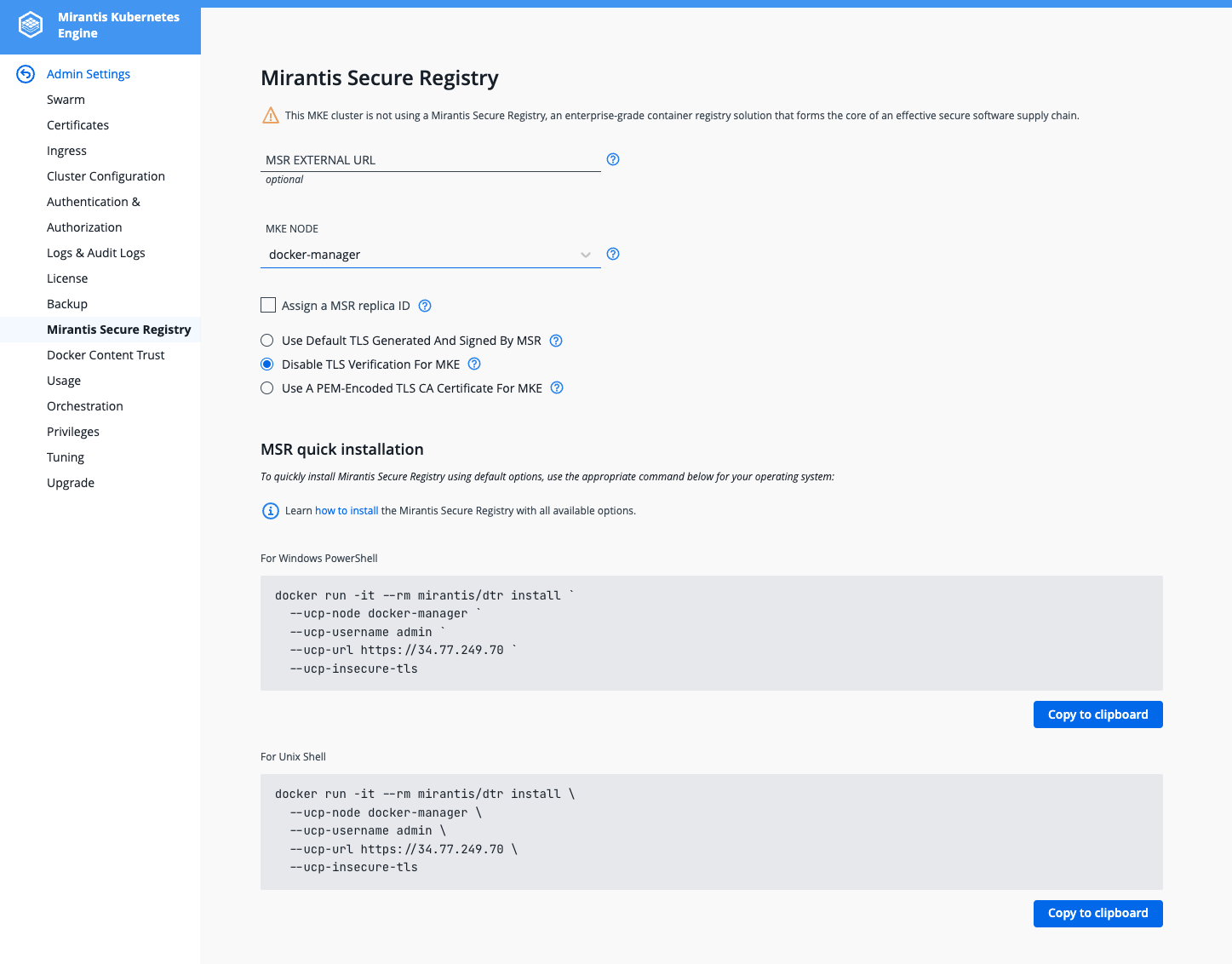Open Authentication & Authorization settings
This screenshot has height=964, width=1232.
94,215
